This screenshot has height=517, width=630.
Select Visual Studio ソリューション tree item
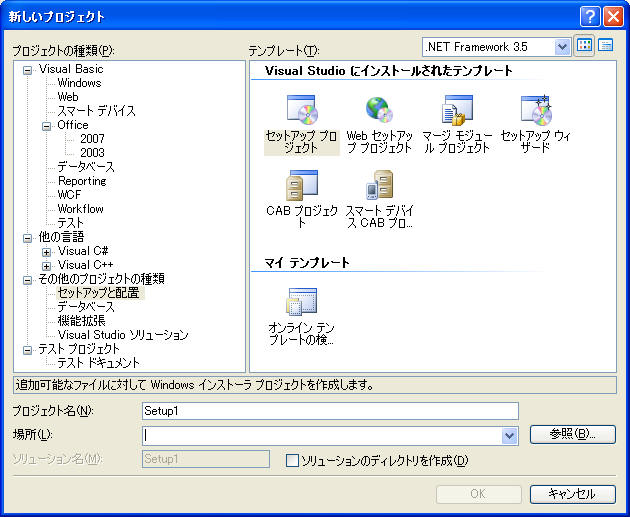123,335
